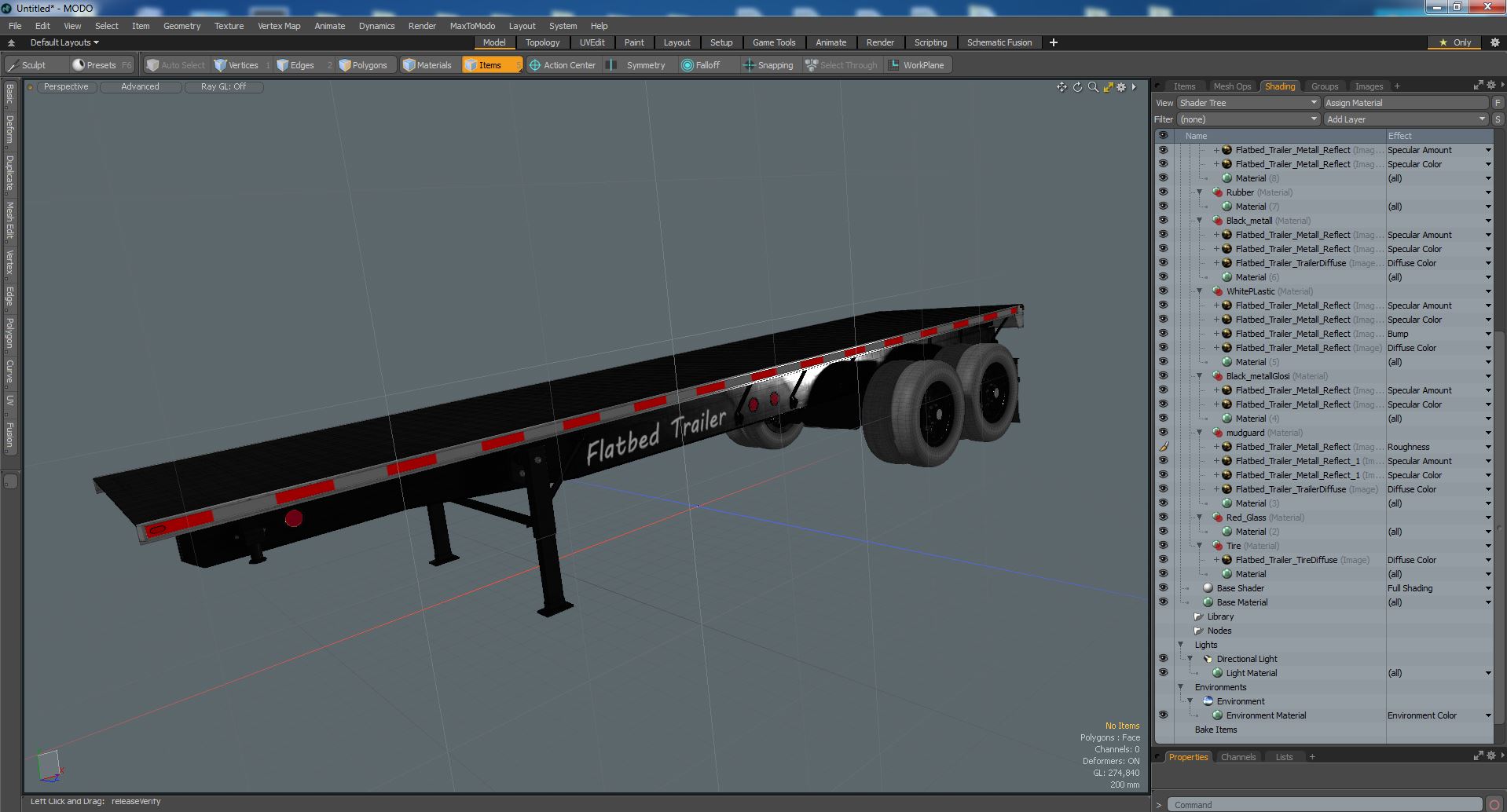The width and height of the screenshot is (1507, 812).
Task: Switch to the Schematic Fusion tab
Action: pyautogui.click(x=999, y=42)
